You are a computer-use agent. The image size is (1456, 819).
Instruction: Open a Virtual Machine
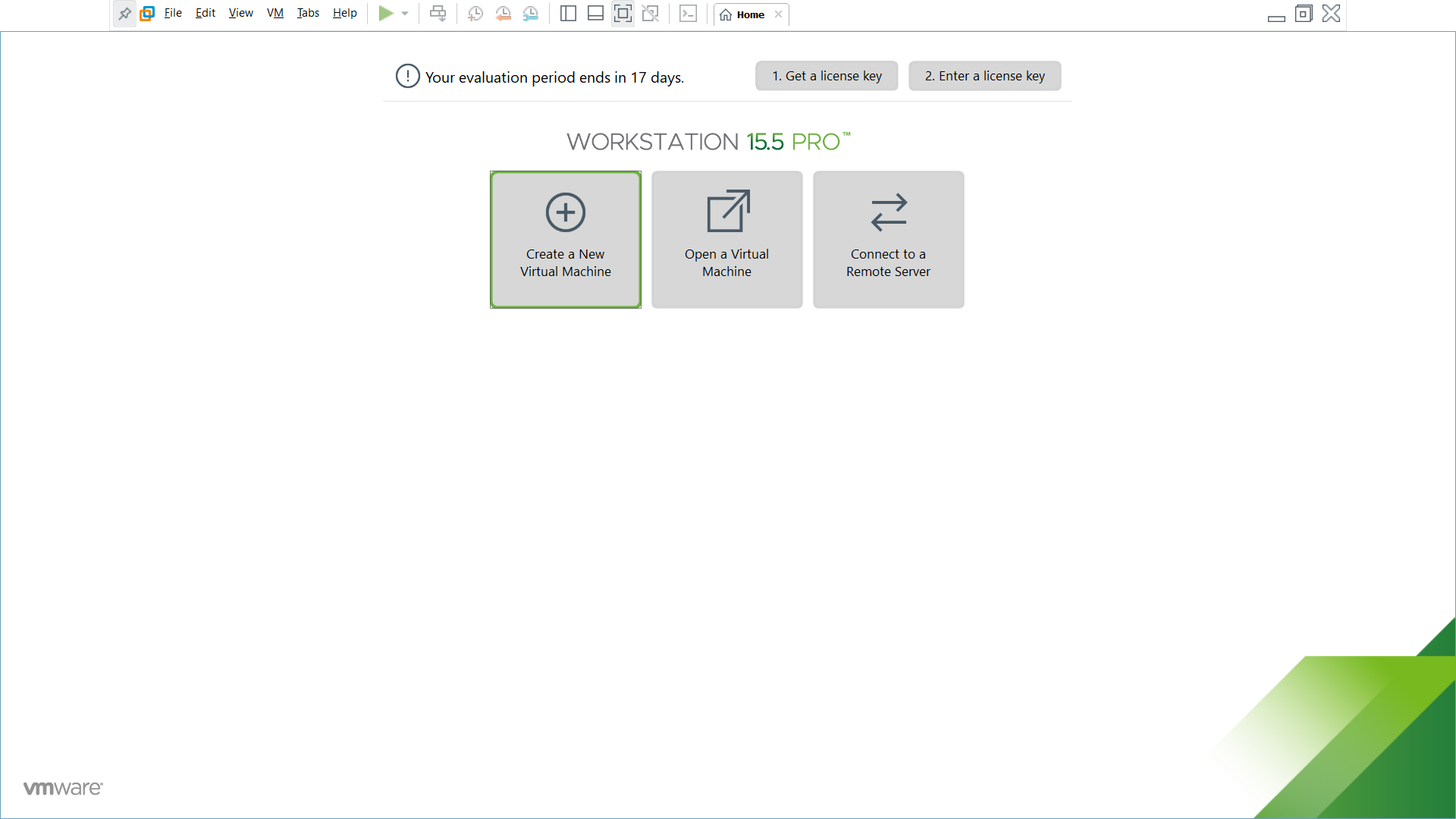pyautogui.click(x=726, y=239)
